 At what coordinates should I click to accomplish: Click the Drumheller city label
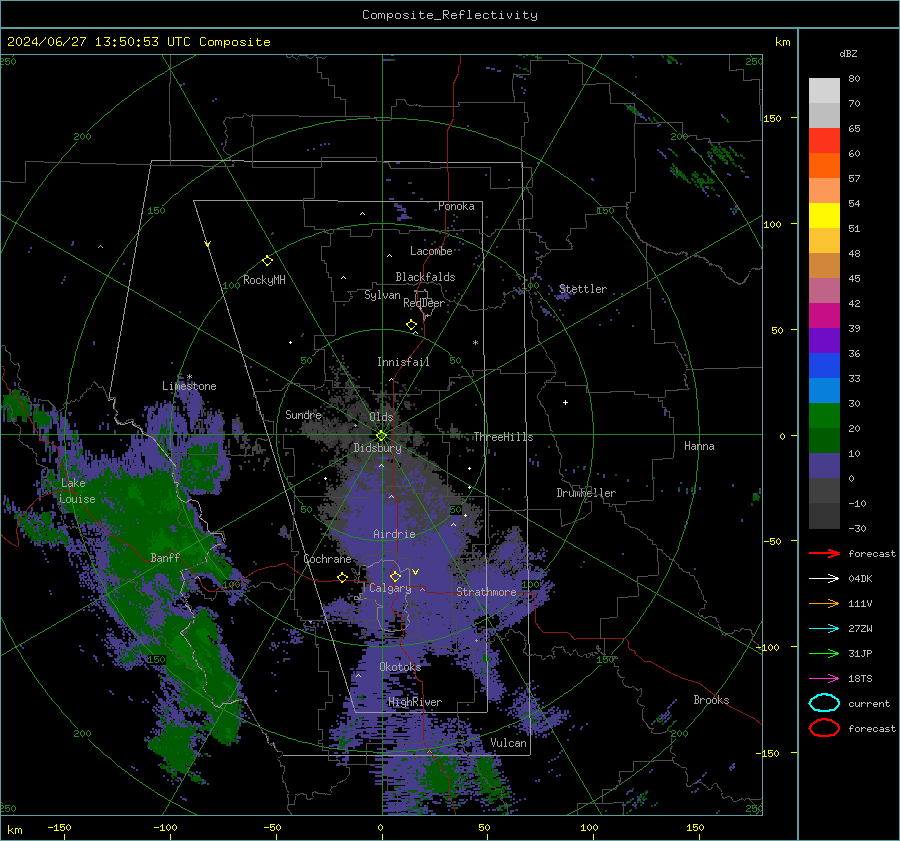pos(586,493)
